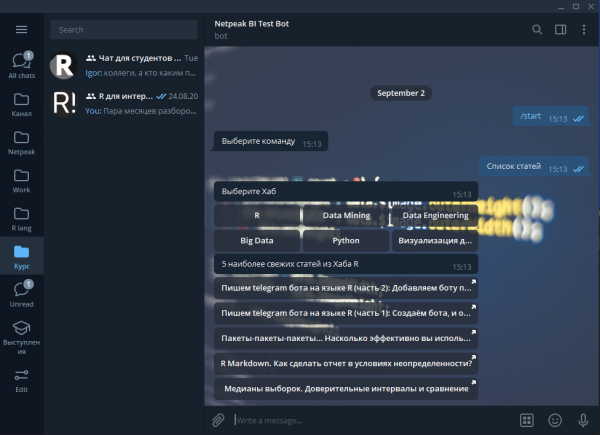Search messages in this chat
The image size is (600, 435).
537,30
